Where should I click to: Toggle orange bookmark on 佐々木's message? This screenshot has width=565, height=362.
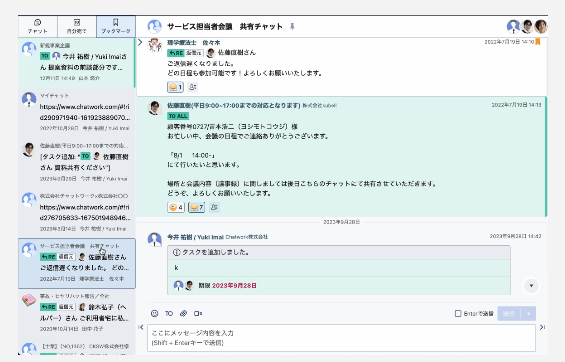538,42
